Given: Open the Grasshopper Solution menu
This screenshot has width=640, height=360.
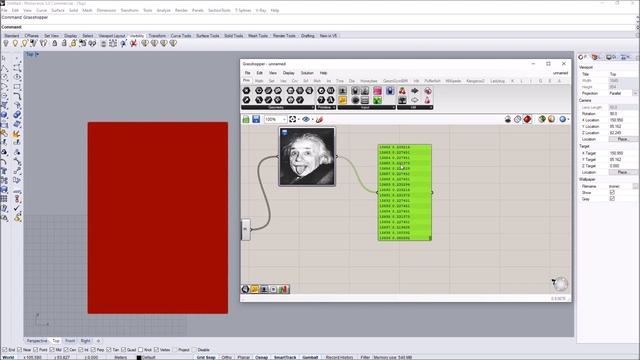Looking at the screenshot, I should [307, 73].
